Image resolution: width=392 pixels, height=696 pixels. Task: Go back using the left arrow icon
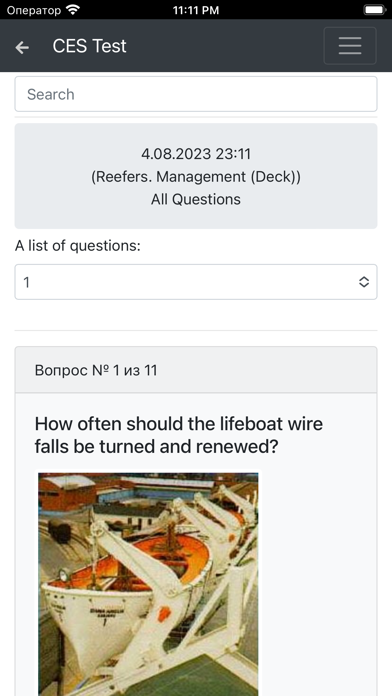click(x=22, y=47)
